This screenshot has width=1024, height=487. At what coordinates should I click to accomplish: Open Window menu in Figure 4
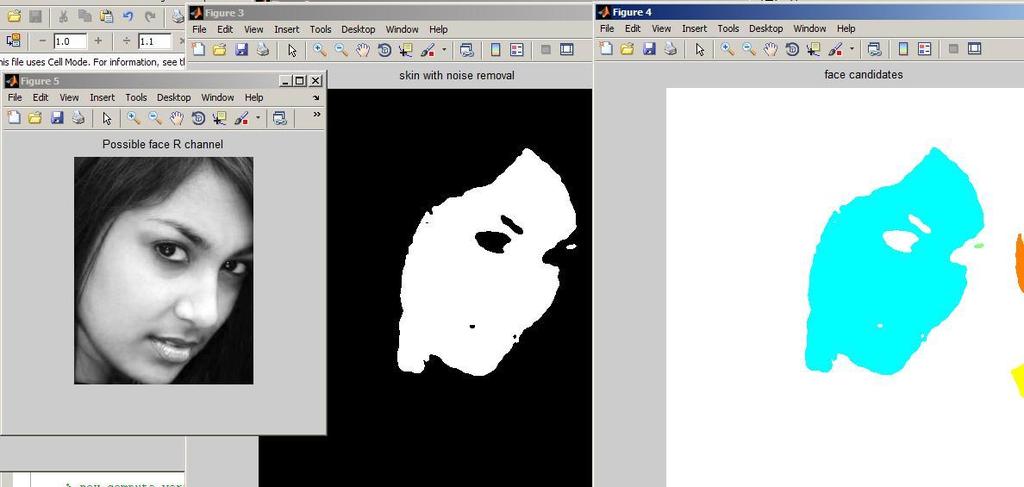810,29
